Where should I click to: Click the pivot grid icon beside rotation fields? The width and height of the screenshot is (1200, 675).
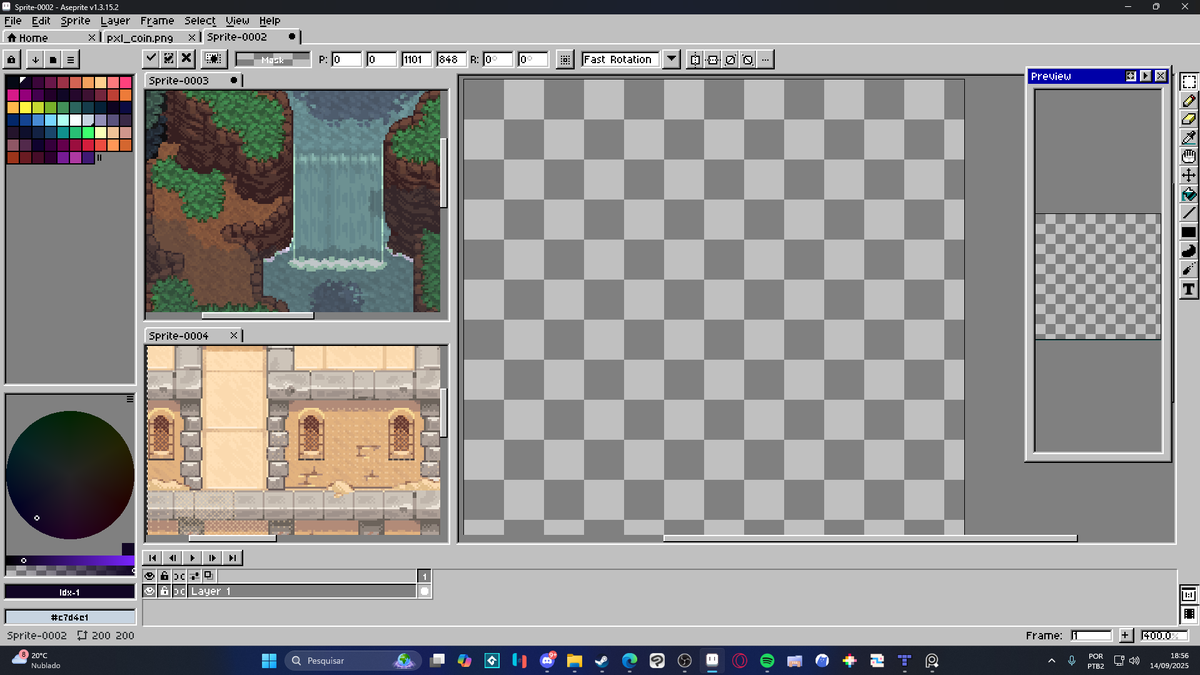(565, 60)
